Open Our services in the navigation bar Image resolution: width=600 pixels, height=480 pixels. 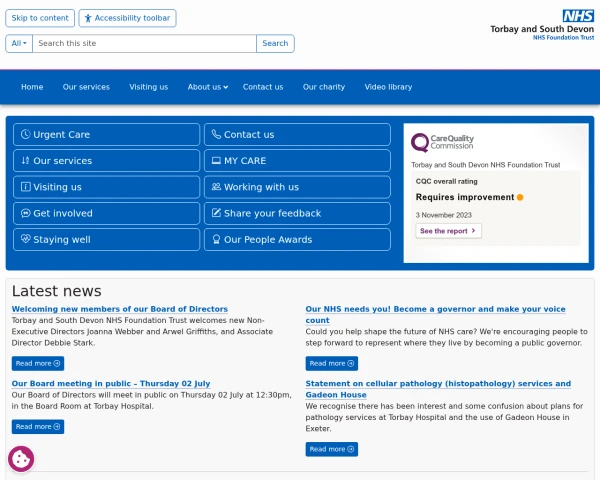pyautogui.click(x=86, y=87)
